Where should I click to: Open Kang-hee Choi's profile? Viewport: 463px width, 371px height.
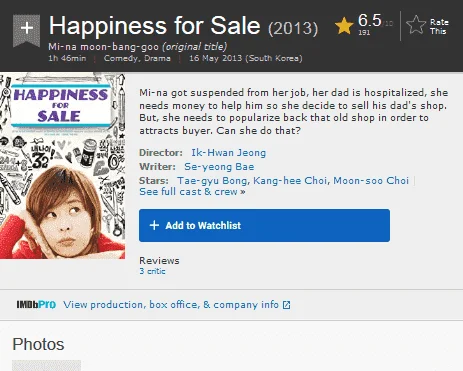click(290, 180)
